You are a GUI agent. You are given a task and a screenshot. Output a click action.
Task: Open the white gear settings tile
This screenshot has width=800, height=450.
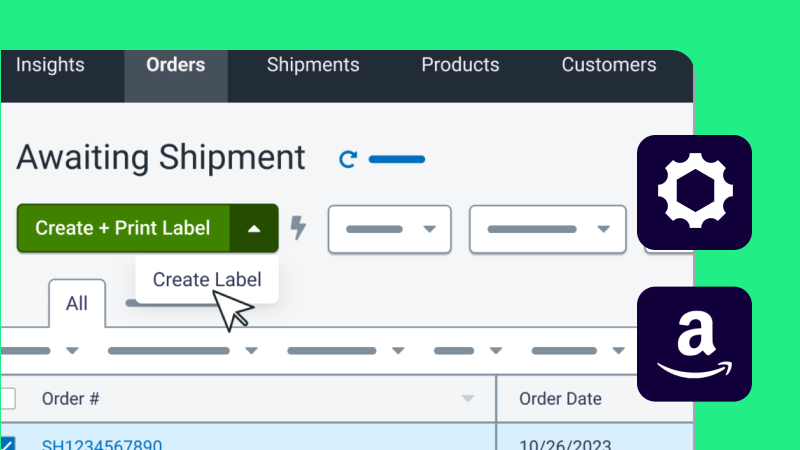[x=694, y=192]
